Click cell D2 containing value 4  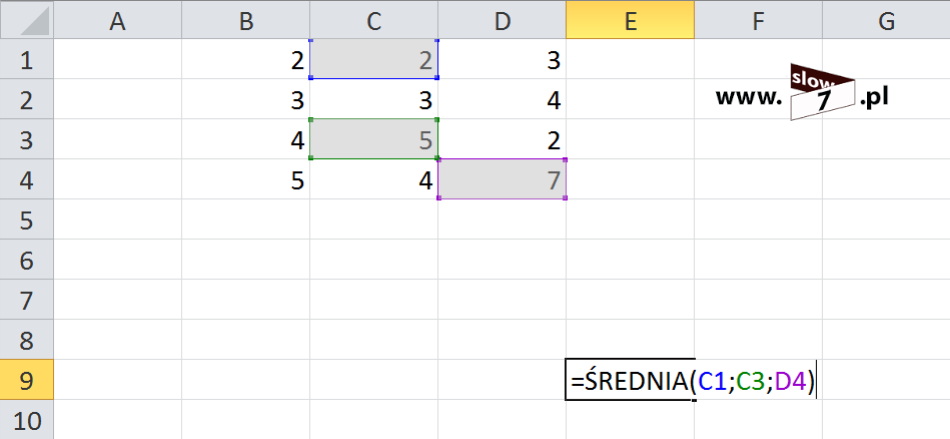tap(502, 99)
